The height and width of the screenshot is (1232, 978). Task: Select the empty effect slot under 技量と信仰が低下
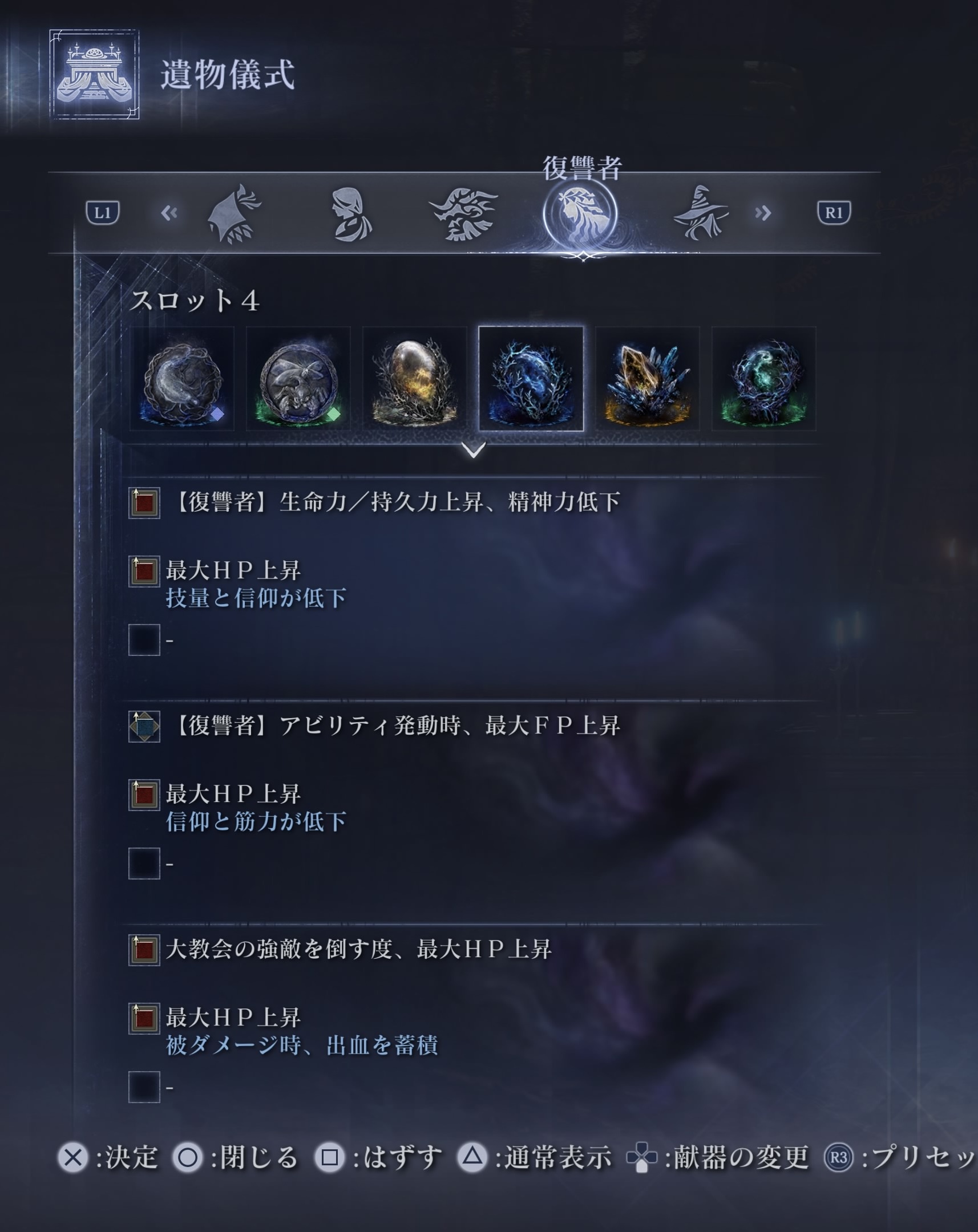coord(144,639)
